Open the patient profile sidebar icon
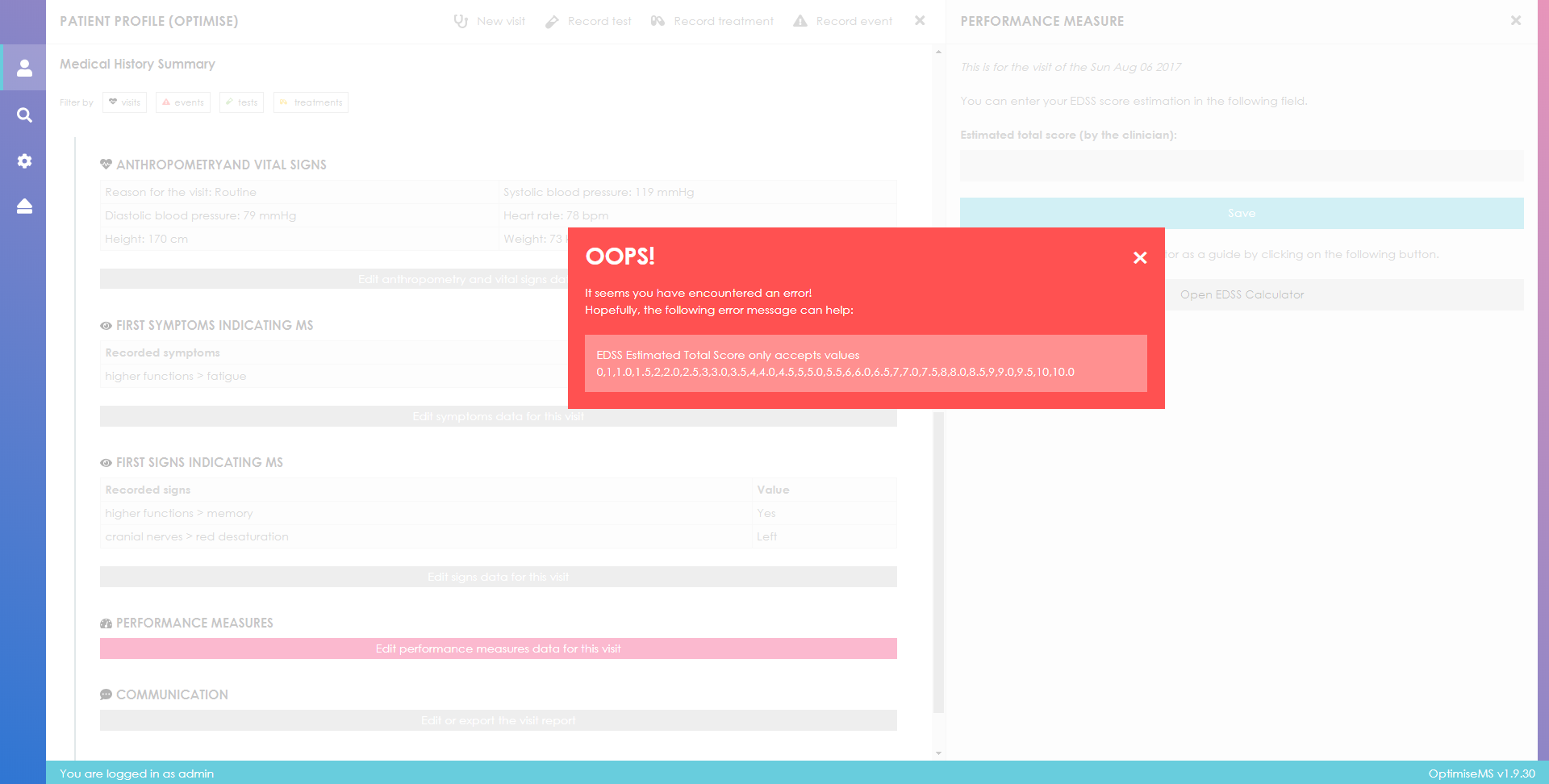 click(x=24, y=69)
